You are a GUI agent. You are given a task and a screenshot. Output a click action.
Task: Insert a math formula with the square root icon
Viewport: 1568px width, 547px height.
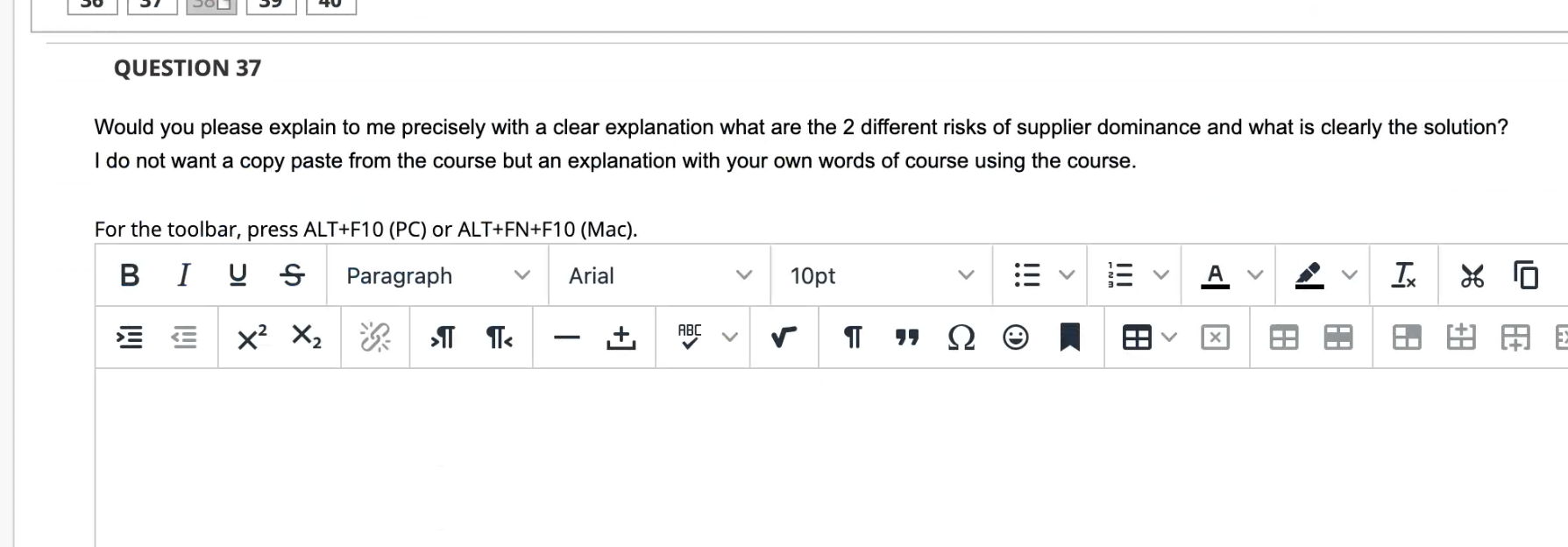(783, 337)
